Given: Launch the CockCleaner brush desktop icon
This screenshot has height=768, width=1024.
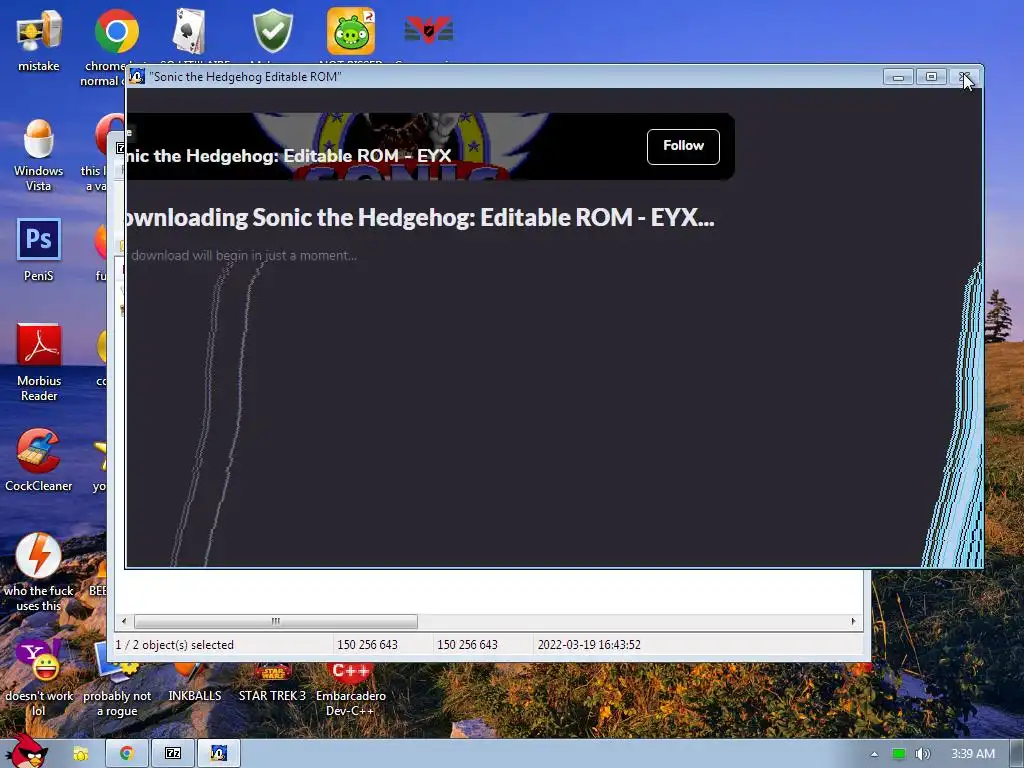Looking at the screenshot, I should point(39,451).
